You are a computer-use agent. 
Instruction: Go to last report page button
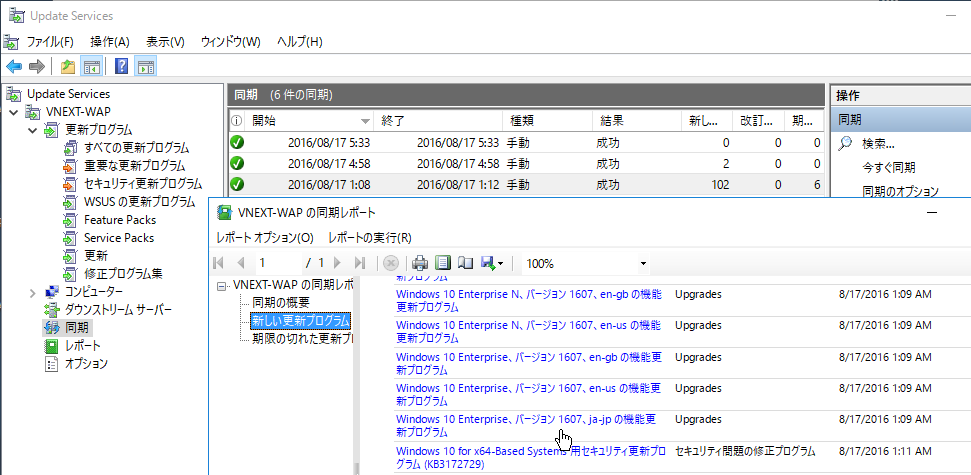click(x=360, y=263)
